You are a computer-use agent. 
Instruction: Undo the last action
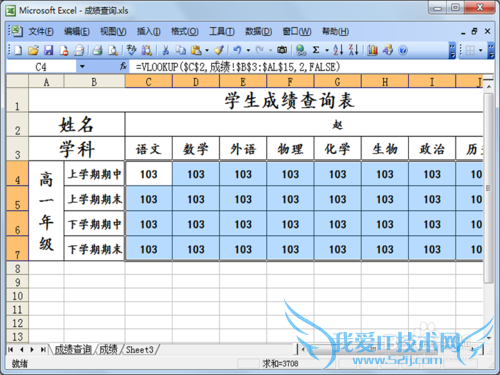237,50
